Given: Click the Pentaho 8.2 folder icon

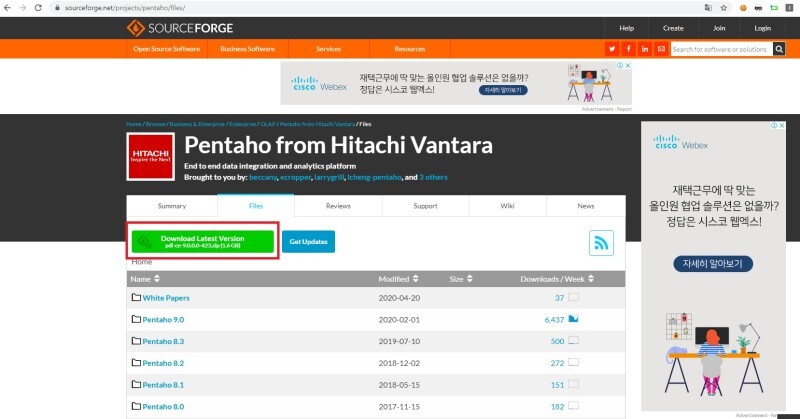Looking at the screenshot, I should (136, 362).
